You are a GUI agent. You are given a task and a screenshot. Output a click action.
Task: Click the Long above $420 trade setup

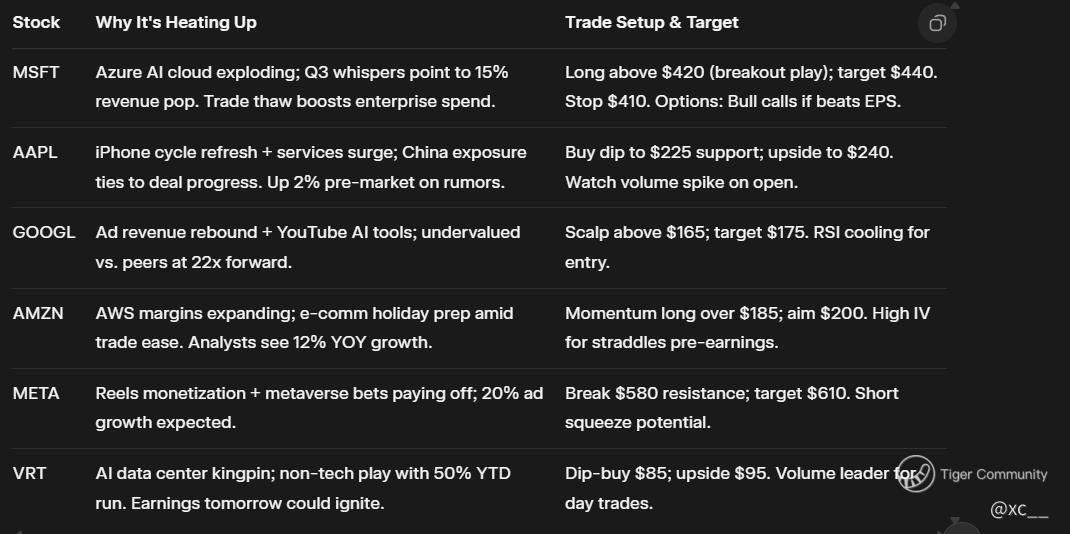point(750,87)
